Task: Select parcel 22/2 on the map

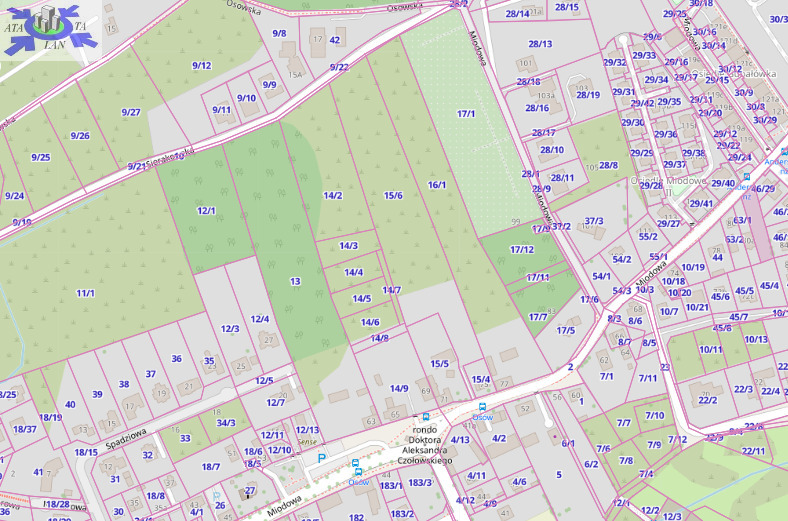Action: (x=708, y=400)
